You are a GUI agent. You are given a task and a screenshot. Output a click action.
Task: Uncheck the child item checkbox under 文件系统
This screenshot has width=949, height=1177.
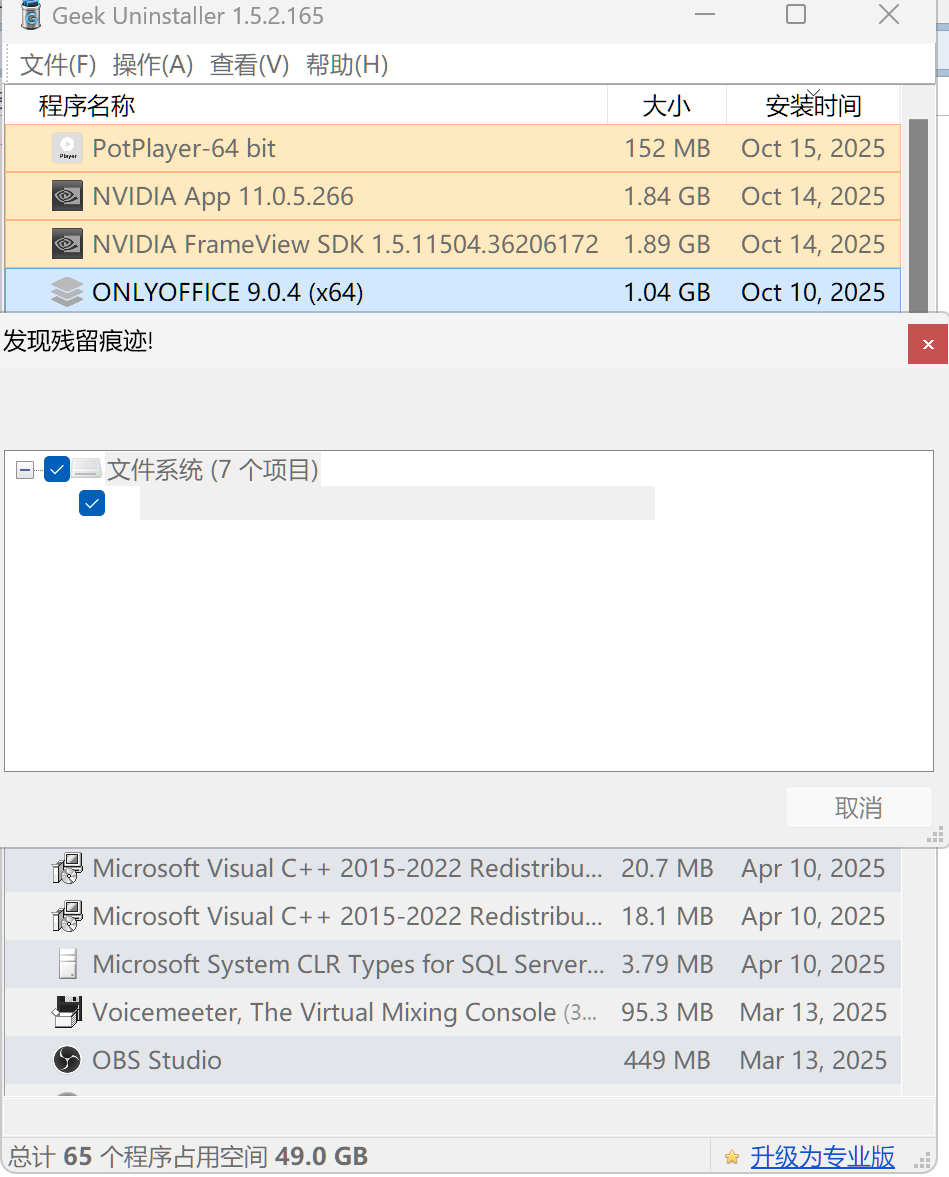pos(92,503)
